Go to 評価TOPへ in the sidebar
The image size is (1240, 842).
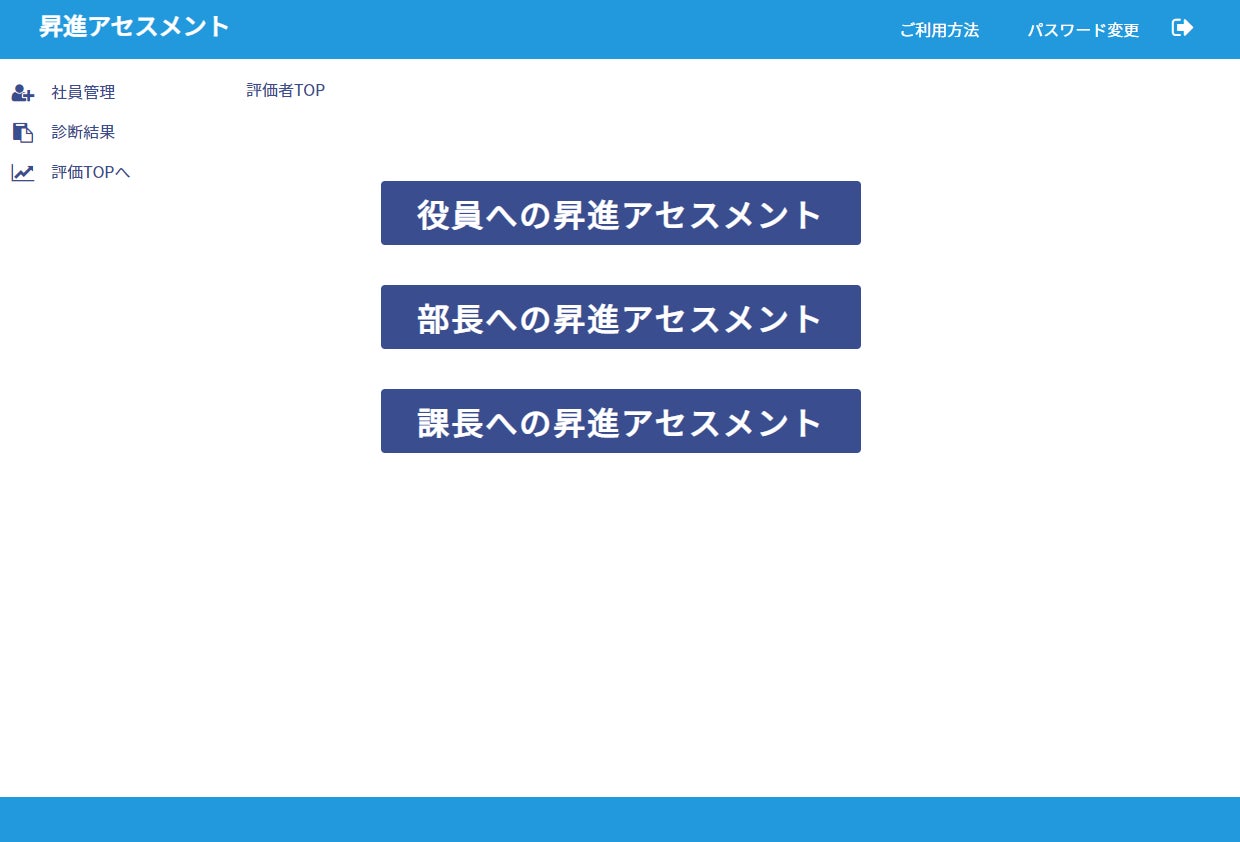[91, 172]
